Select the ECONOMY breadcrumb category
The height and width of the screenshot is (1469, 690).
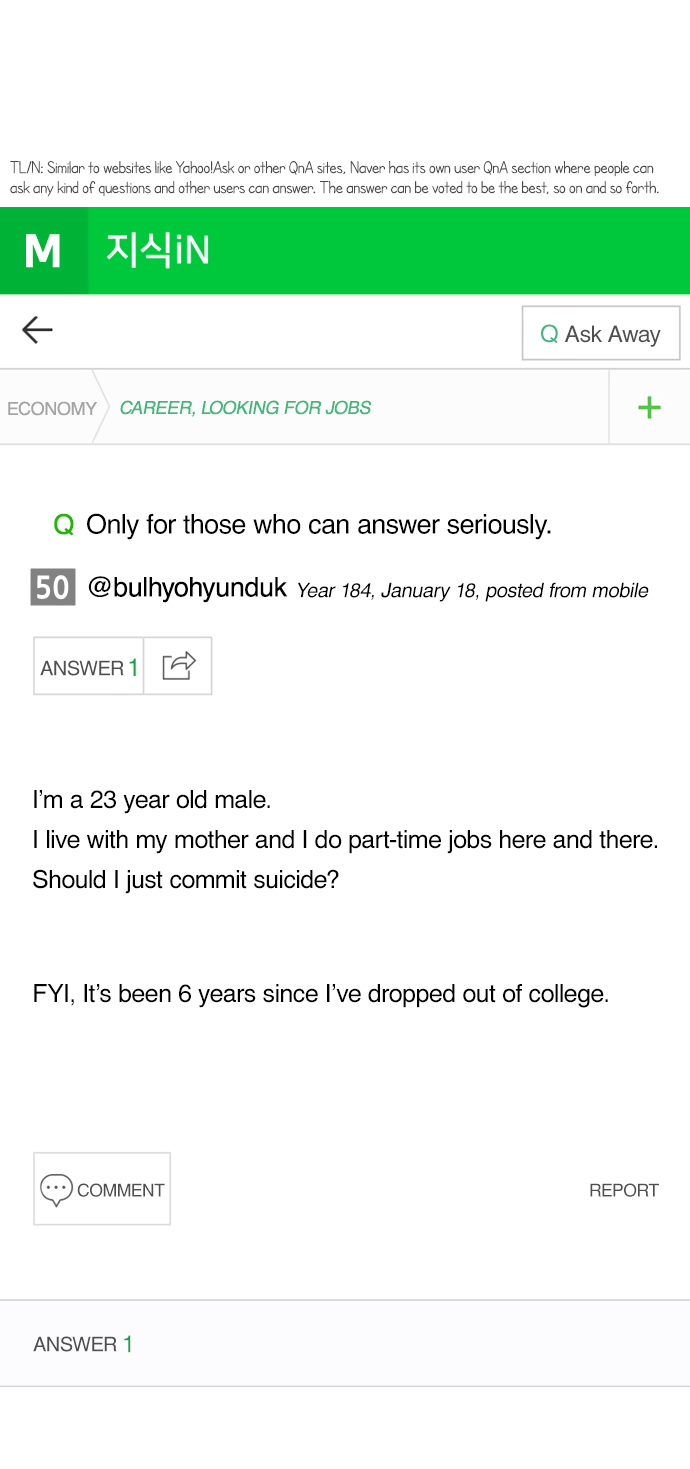(x=51, y=408)
